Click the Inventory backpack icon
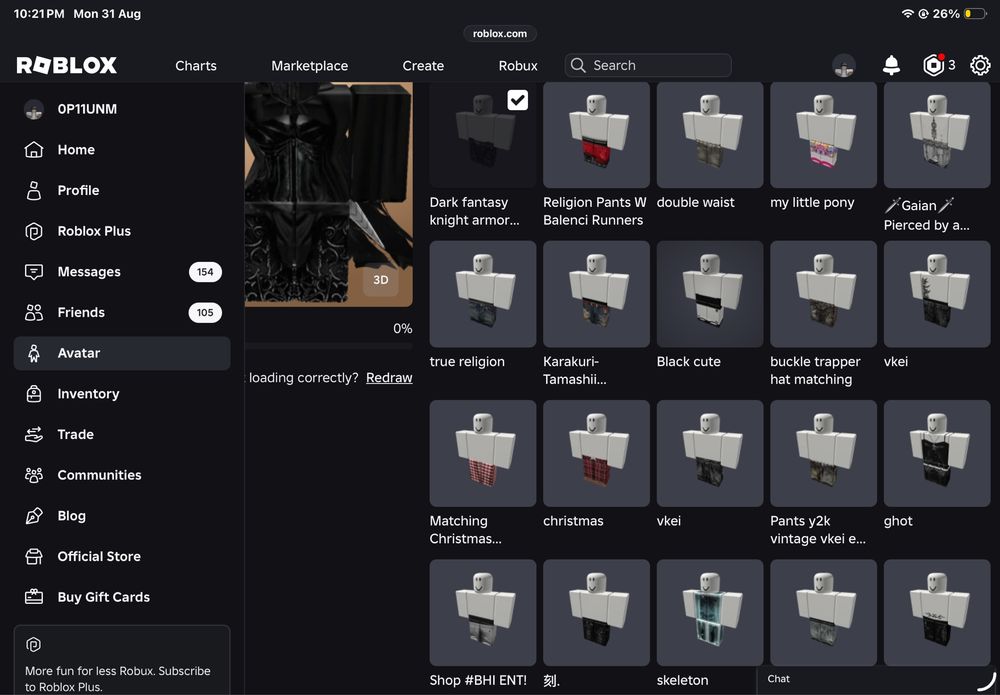 [34, 394]
